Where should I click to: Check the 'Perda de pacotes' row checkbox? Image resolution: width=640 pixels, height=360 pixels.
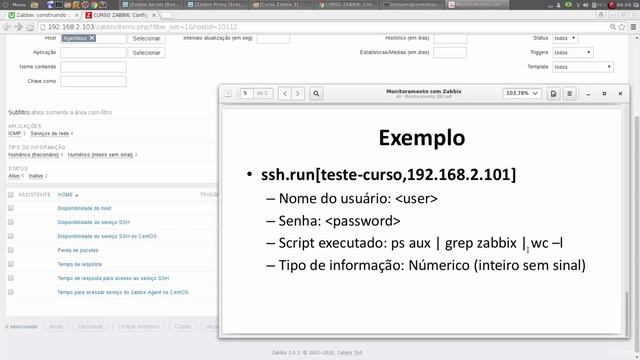tap(11, 250)
